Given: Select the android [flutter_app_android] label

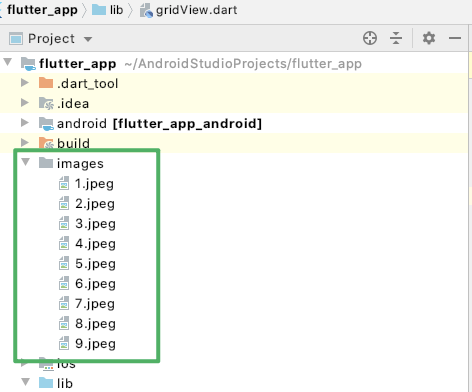Looking at the screenshot, I should [x=159, y=124].
